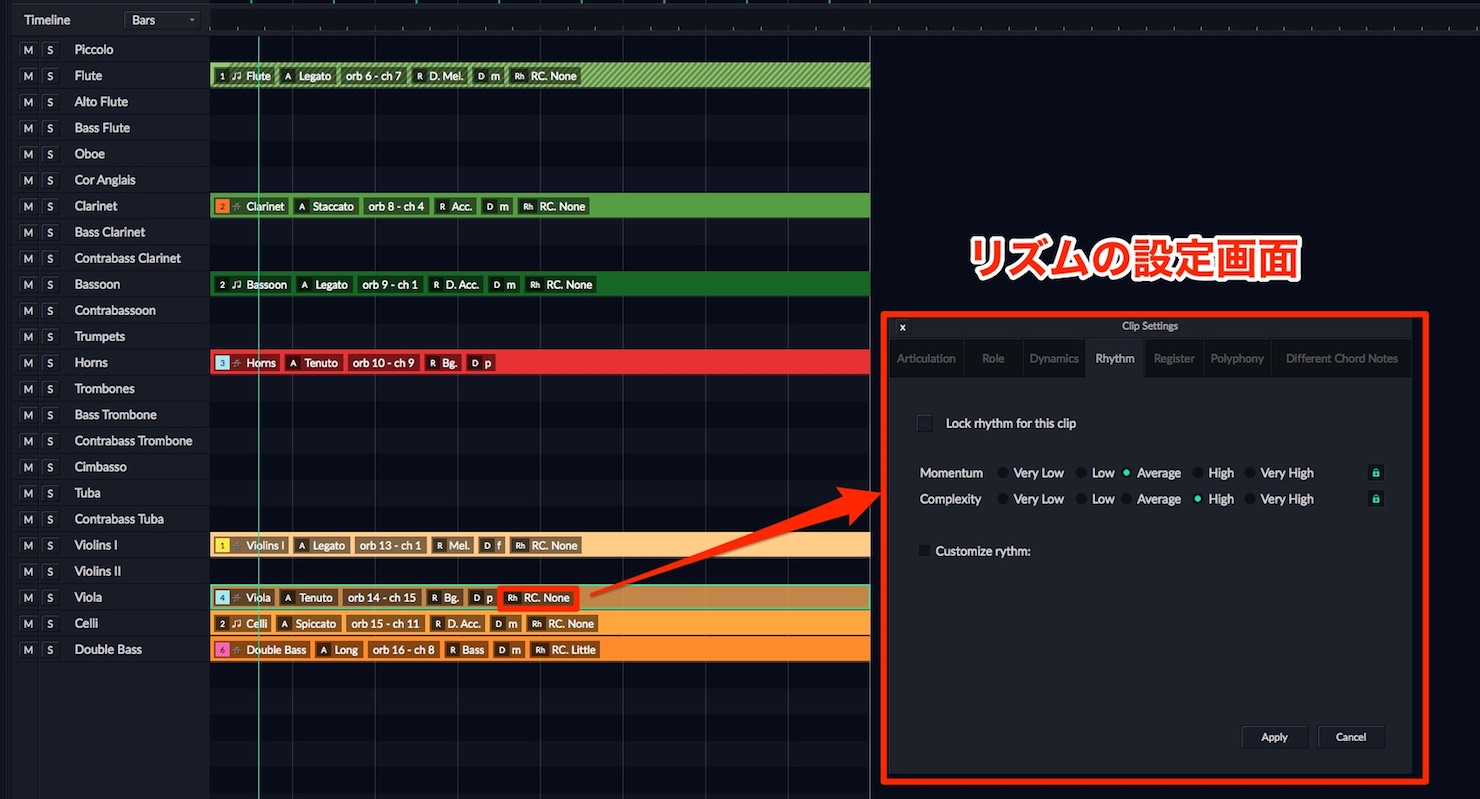Click the Bassoon clip orb 9 - ch 1 tag

pyautogui.click(x=390, y=285)
